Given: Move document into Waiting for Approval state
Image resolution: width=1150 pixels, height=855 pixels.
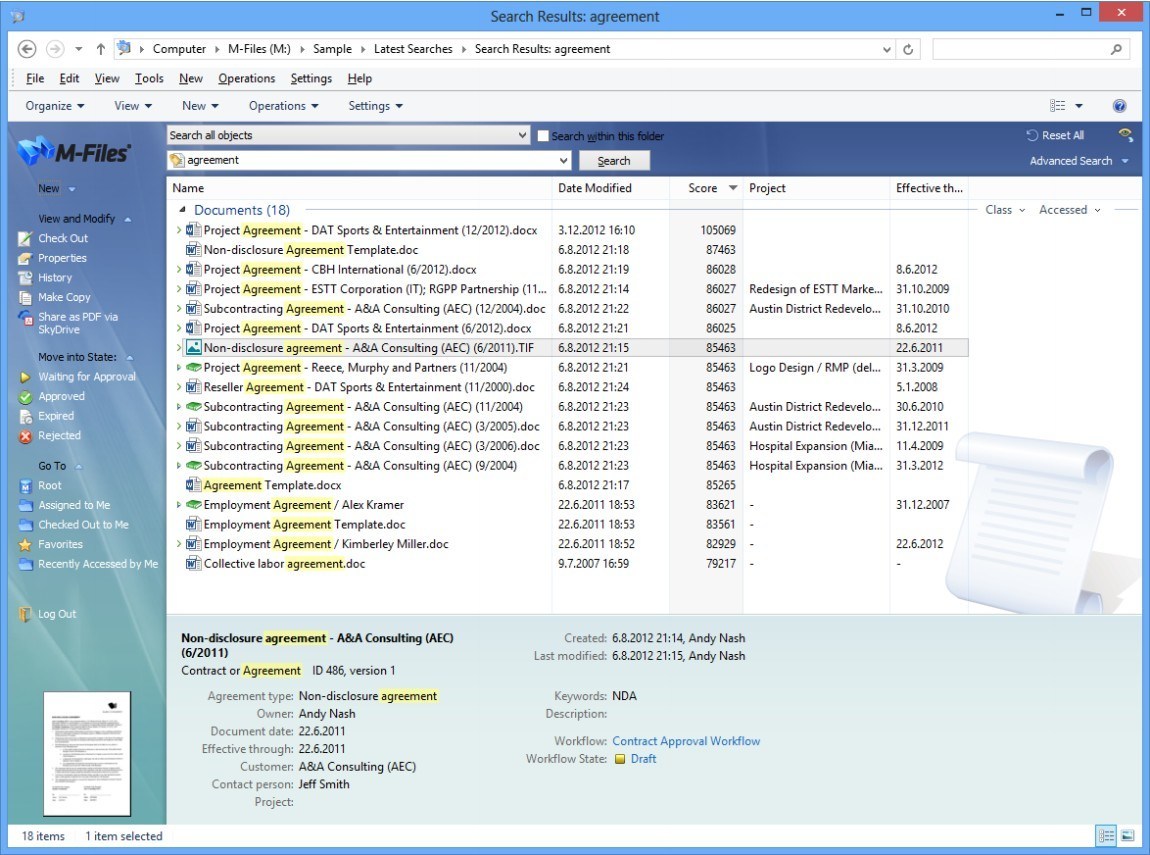Looking at the screenshot, I should [x=87, y=377].
